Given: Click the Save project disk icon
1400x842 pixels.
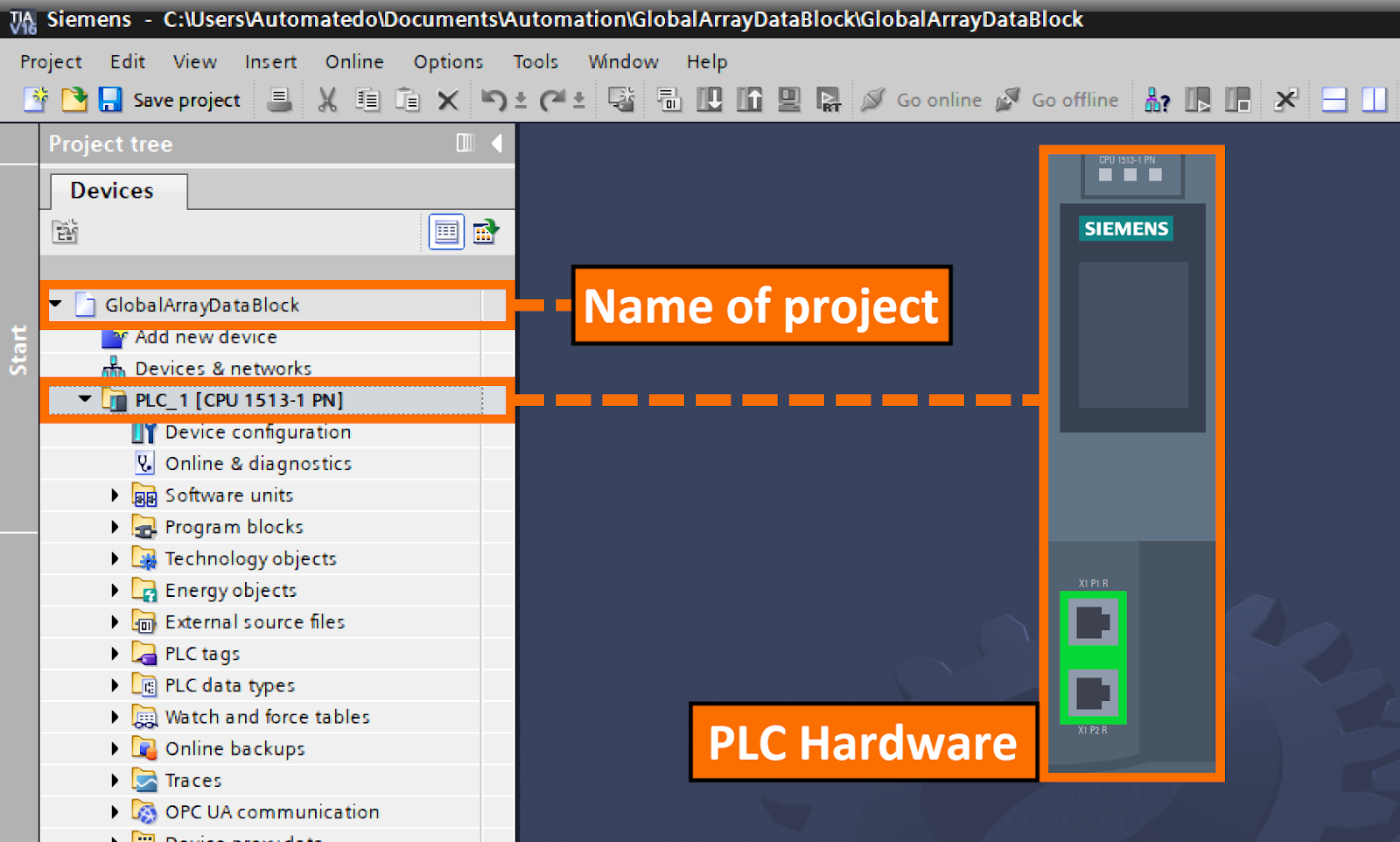Looking at the screenshot, I should (110, 100).
